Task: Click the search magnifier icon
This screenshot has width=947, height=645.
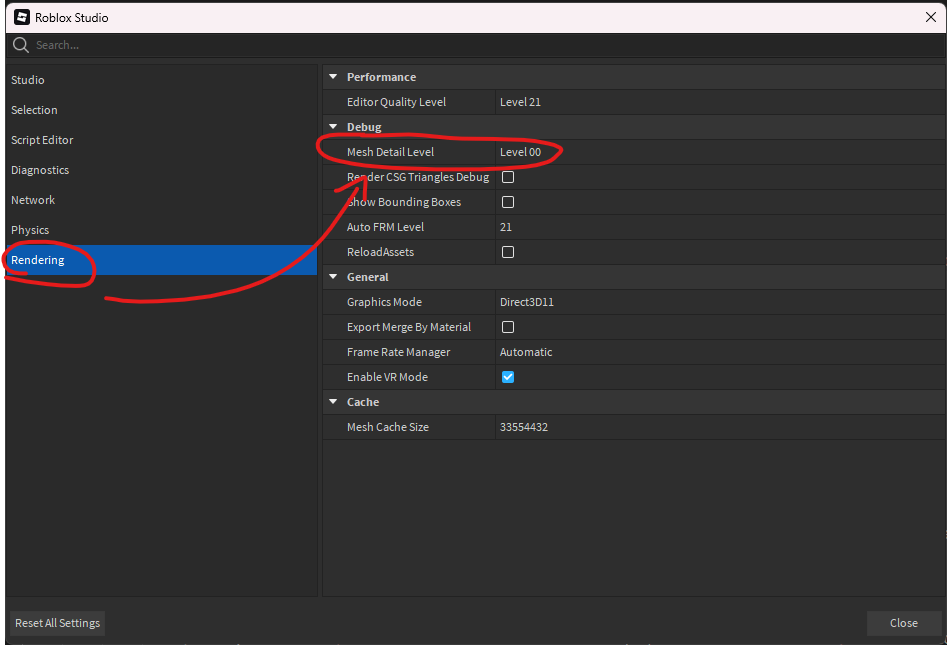Action: coord(21,45)
